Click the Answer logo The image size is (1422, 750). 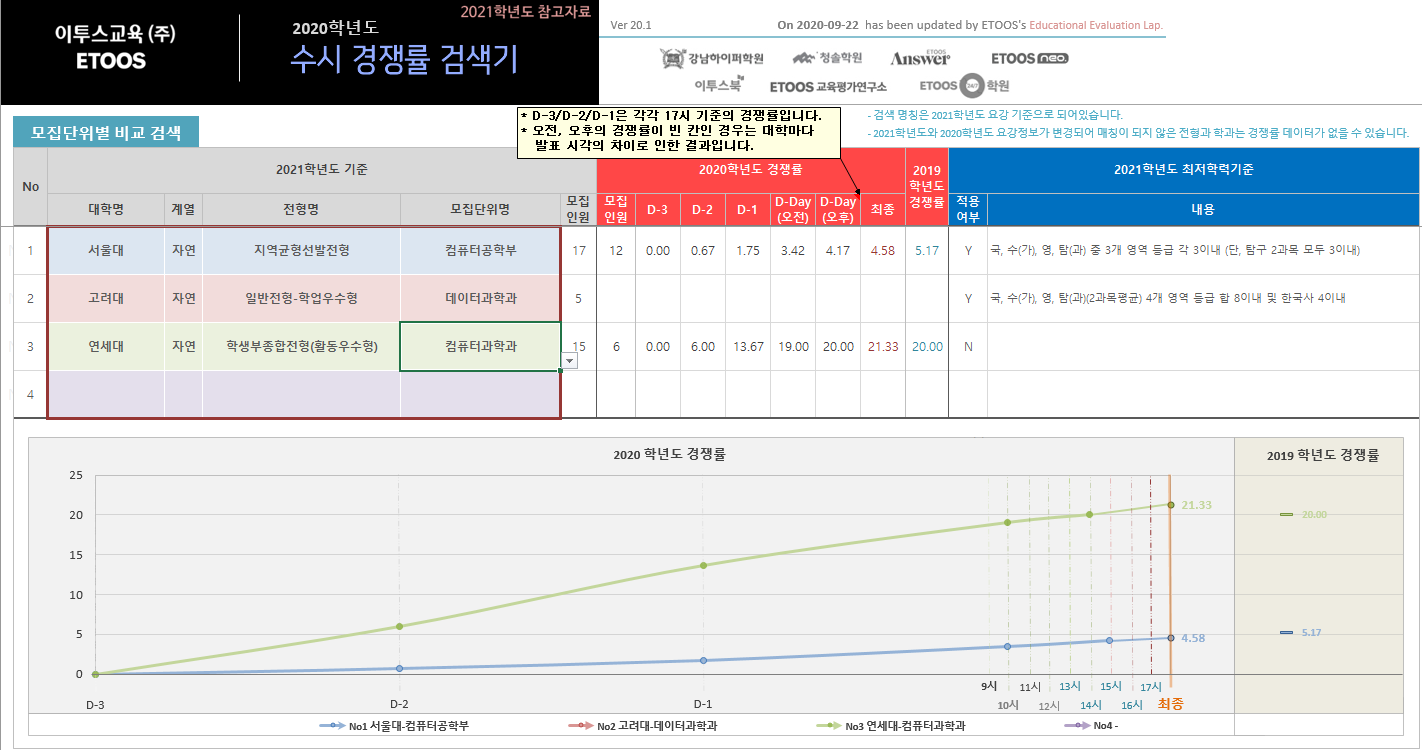(x=920, y=58)
